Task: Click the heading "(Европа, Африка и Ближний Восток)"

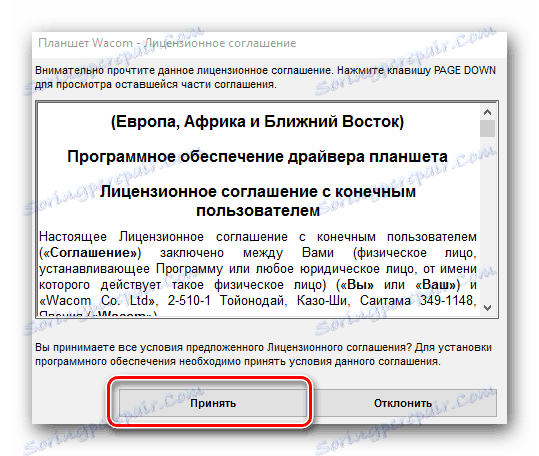Action: 257,122
